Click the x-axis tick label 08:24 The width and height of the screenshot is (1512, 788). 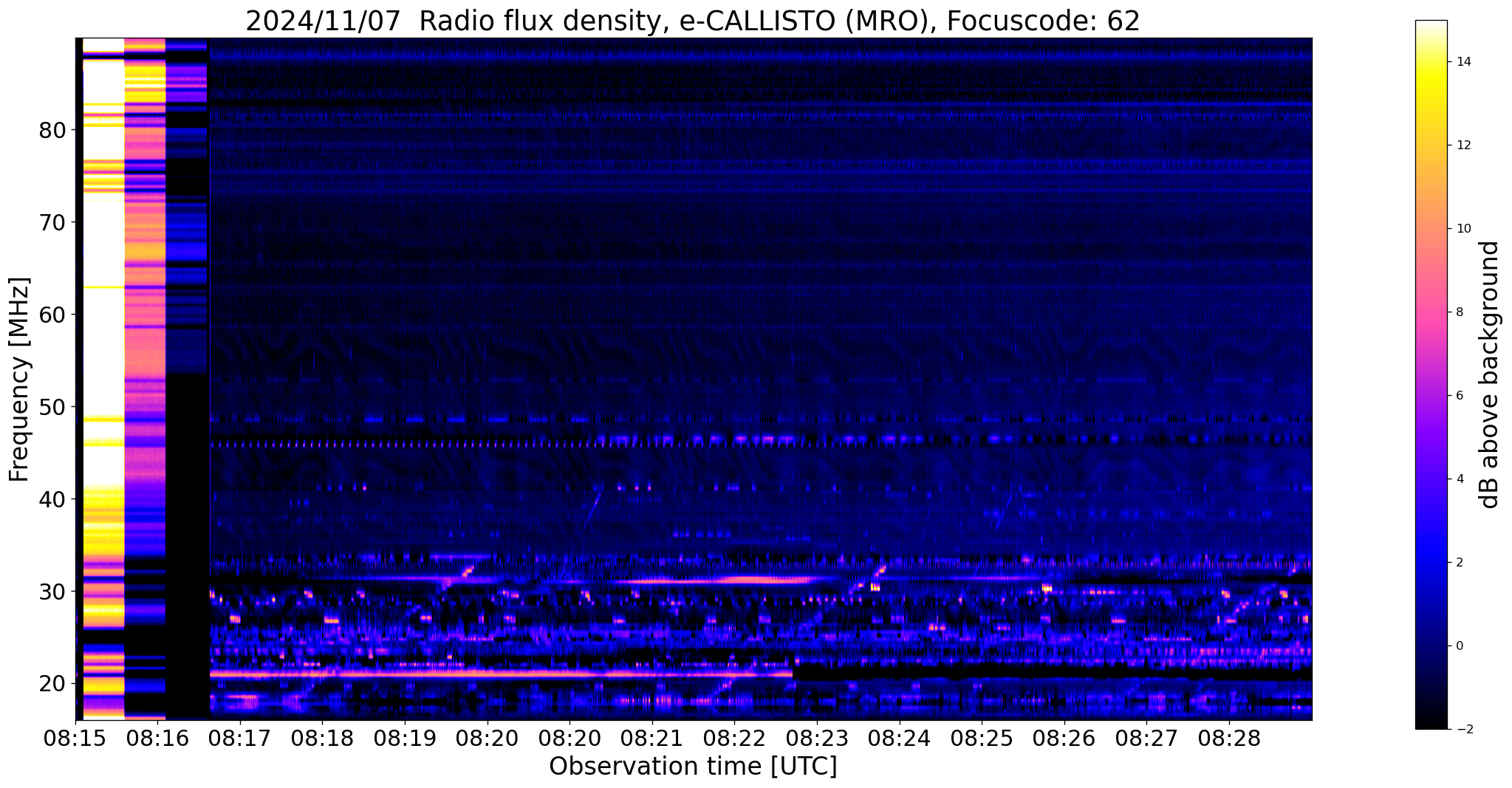(x=900, y=739)
